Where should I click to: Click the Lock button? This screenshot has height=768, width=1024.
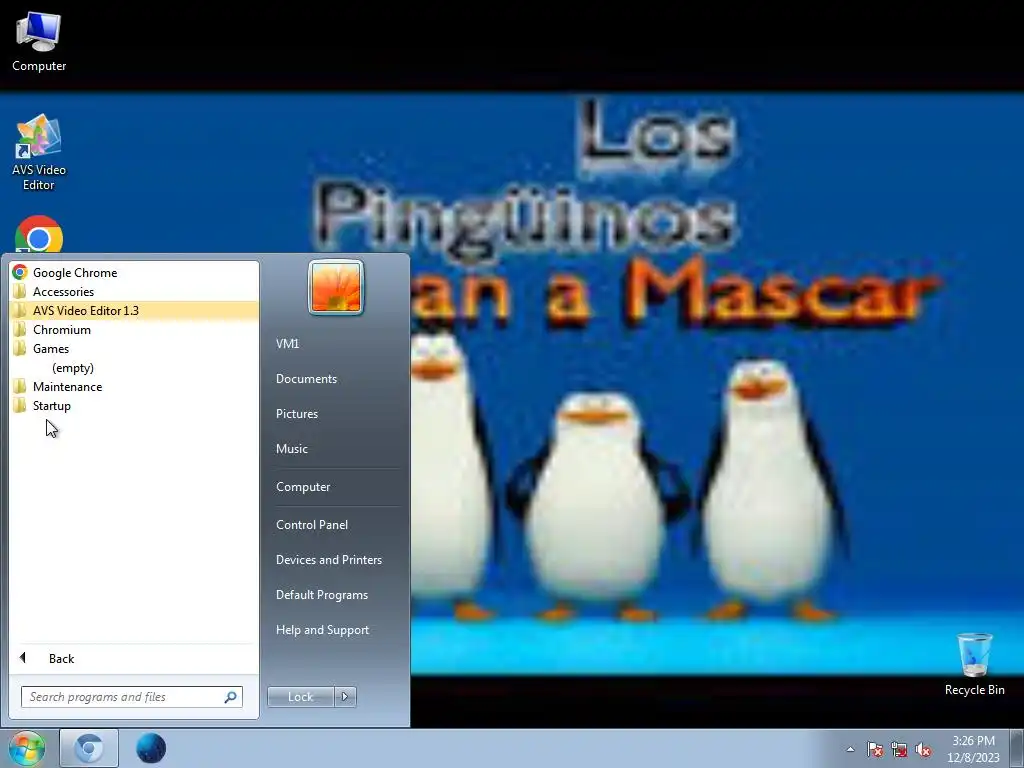300,697
